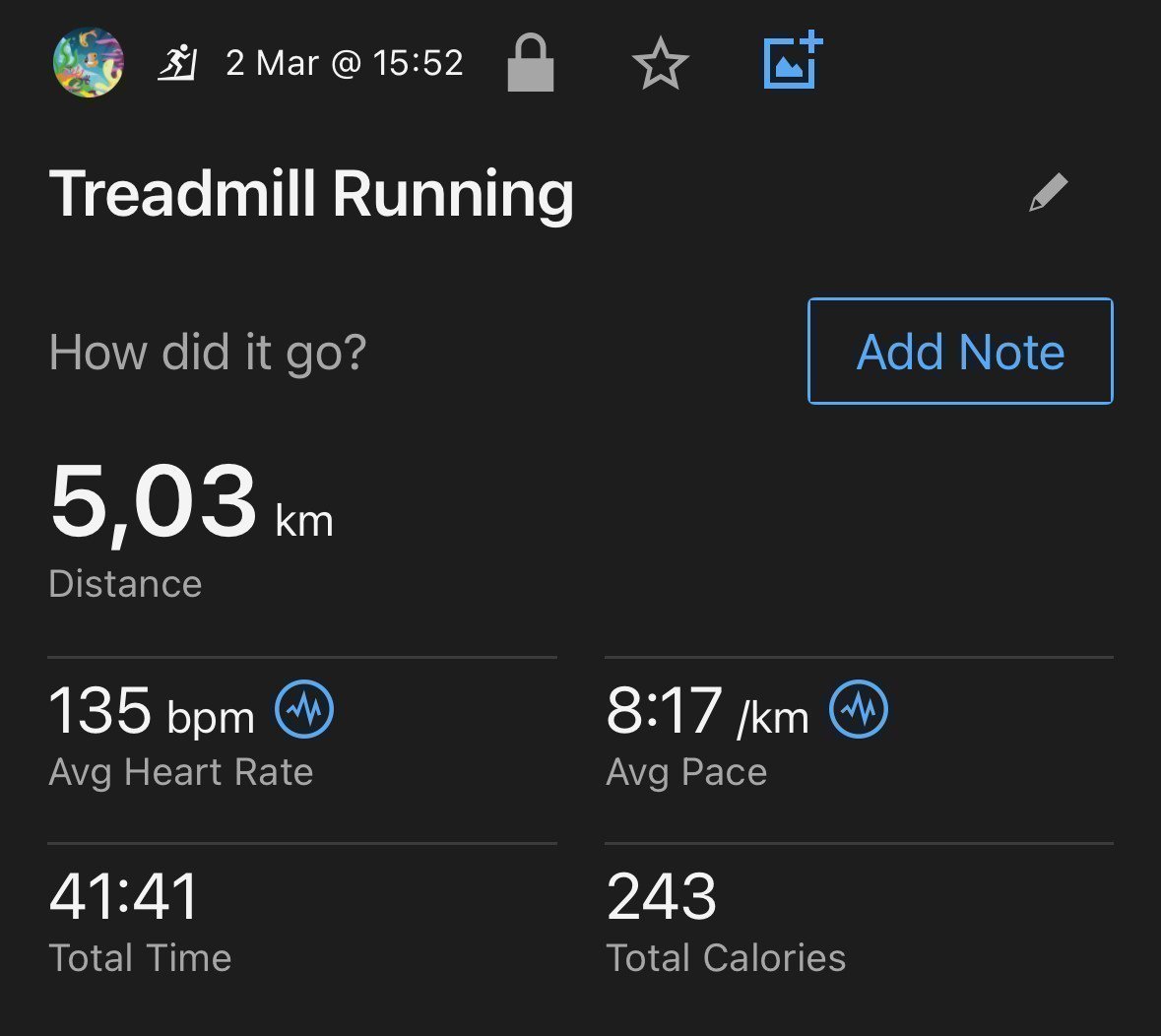Image resolution: width=1161 pixels, height=1036 pixels.
Task: Tap the 135 bpm heart rate value
Action: 152,712
